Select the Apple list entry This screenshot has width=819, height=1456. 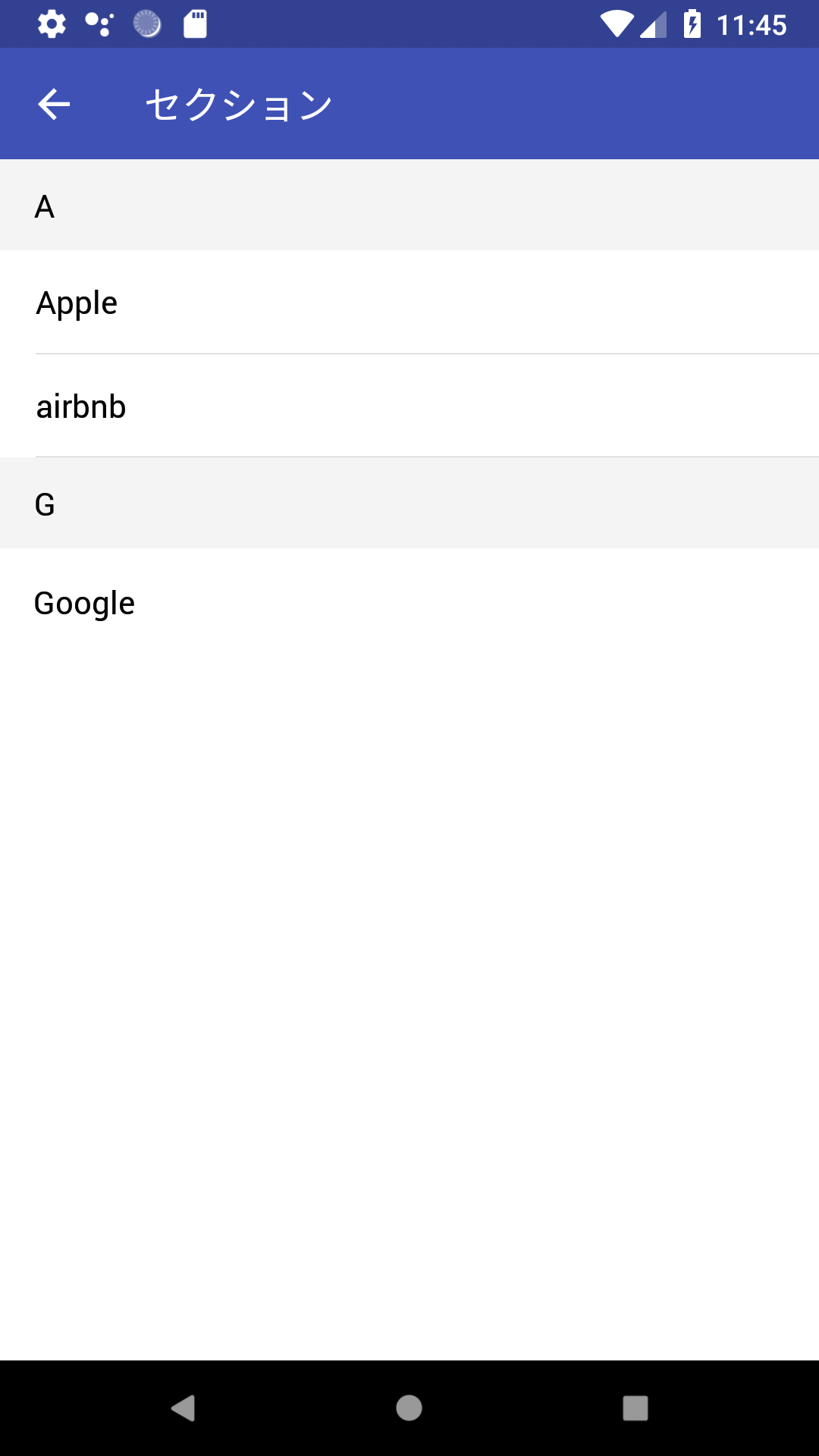click(x=77, y=302)
